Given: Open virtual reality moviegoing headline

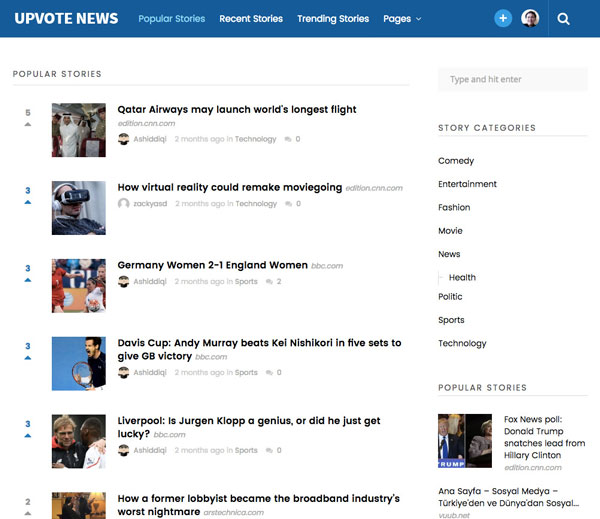Looking at the screenshot, I should [x=230, y=187].
